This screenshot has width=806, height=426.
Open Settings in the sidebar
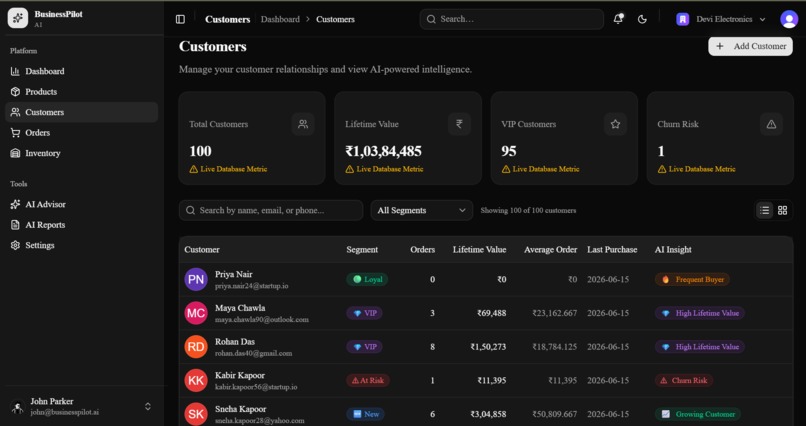[x=82, y=245]
